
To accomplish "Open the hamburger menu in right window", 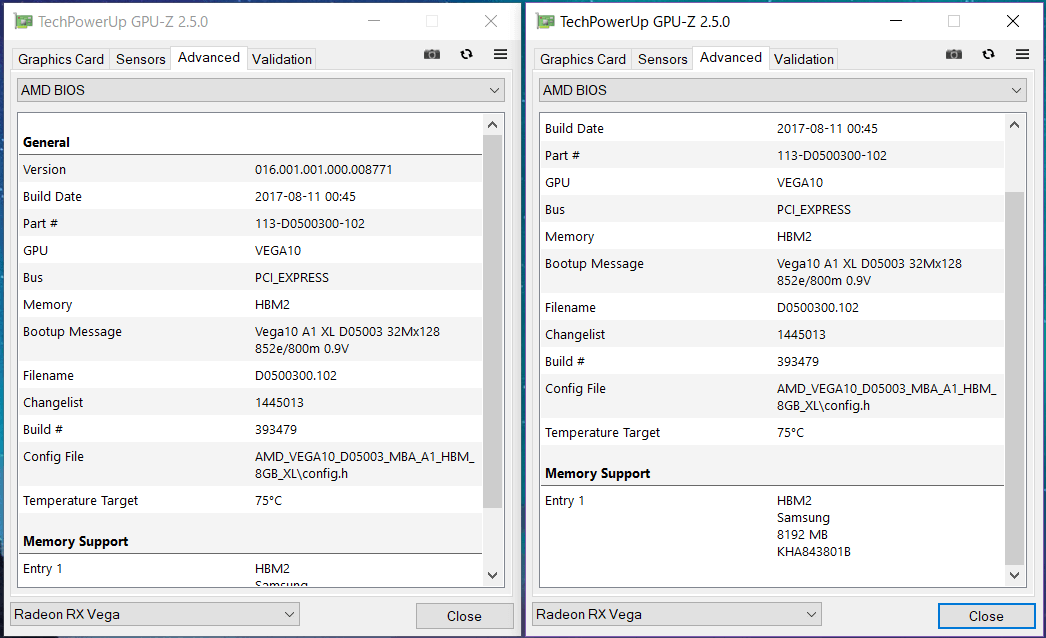I will pos(1023,54).
